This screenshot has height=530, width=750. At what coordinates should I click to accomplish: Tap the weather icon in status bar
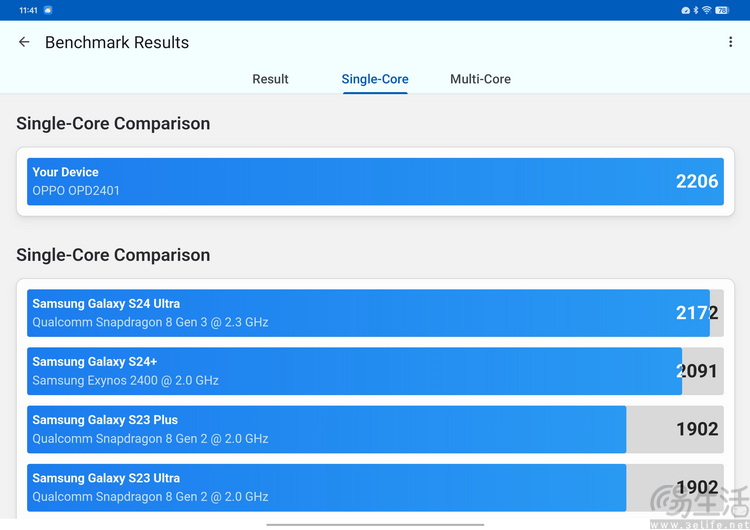tap(48, 10)
